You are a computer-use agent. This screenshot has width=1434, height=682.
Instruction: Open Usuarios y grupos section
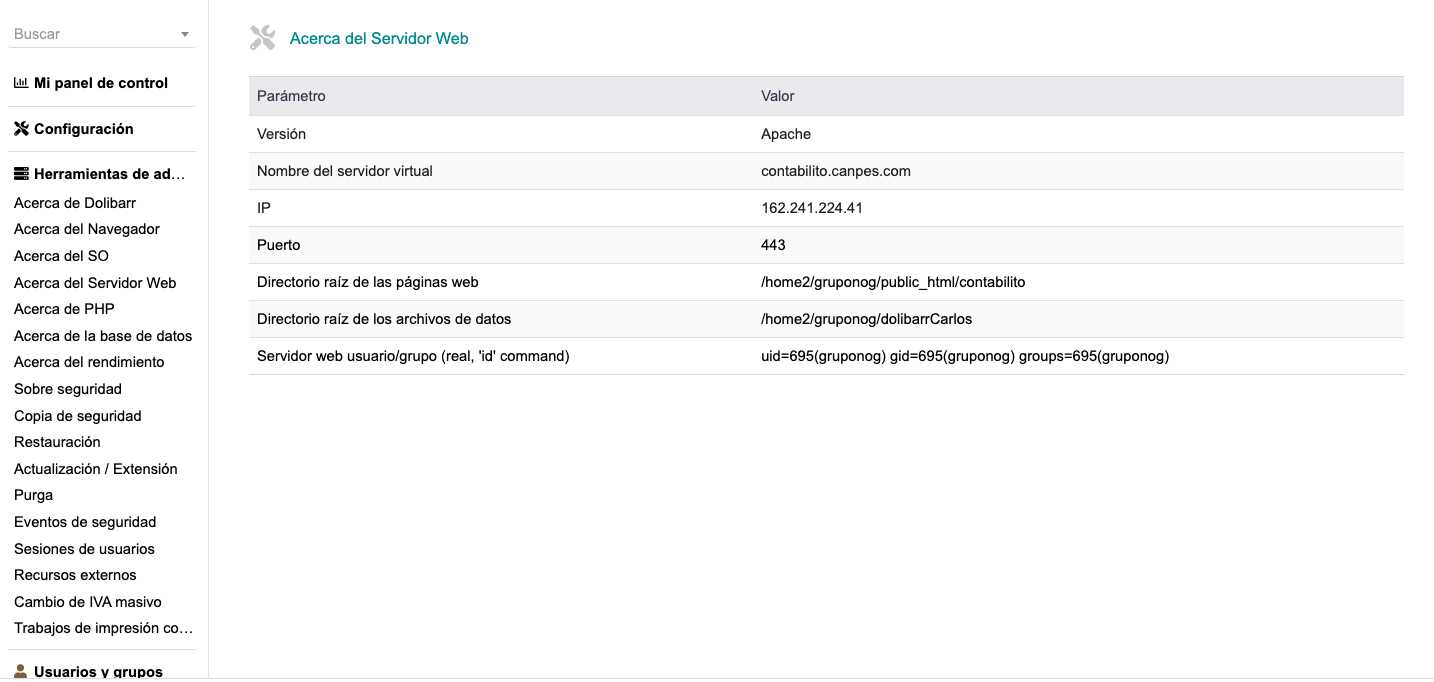[x=98, y=672]
